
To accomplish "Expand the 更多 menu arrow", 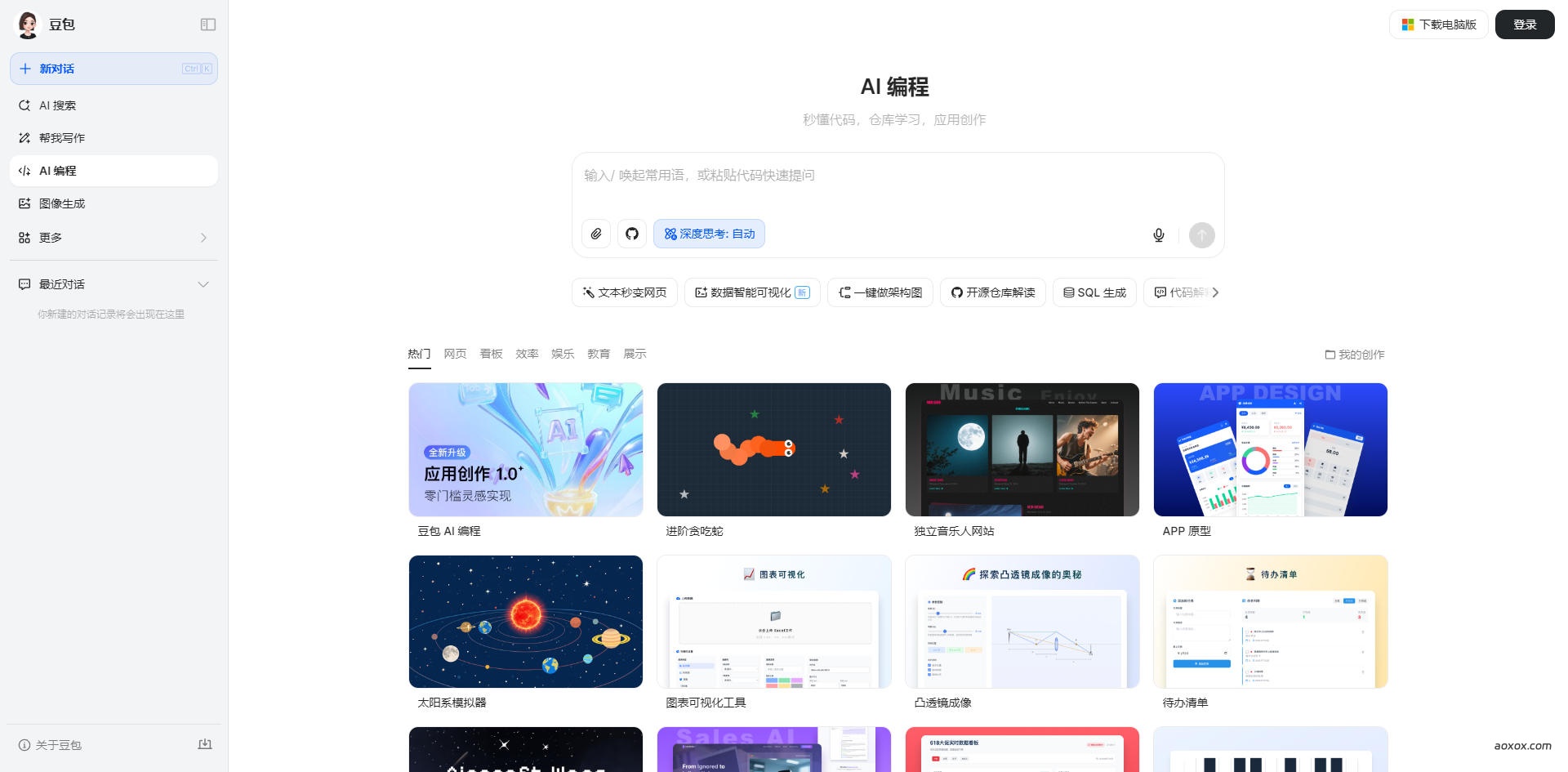I will pyautogui.click(x=203, y=238).
